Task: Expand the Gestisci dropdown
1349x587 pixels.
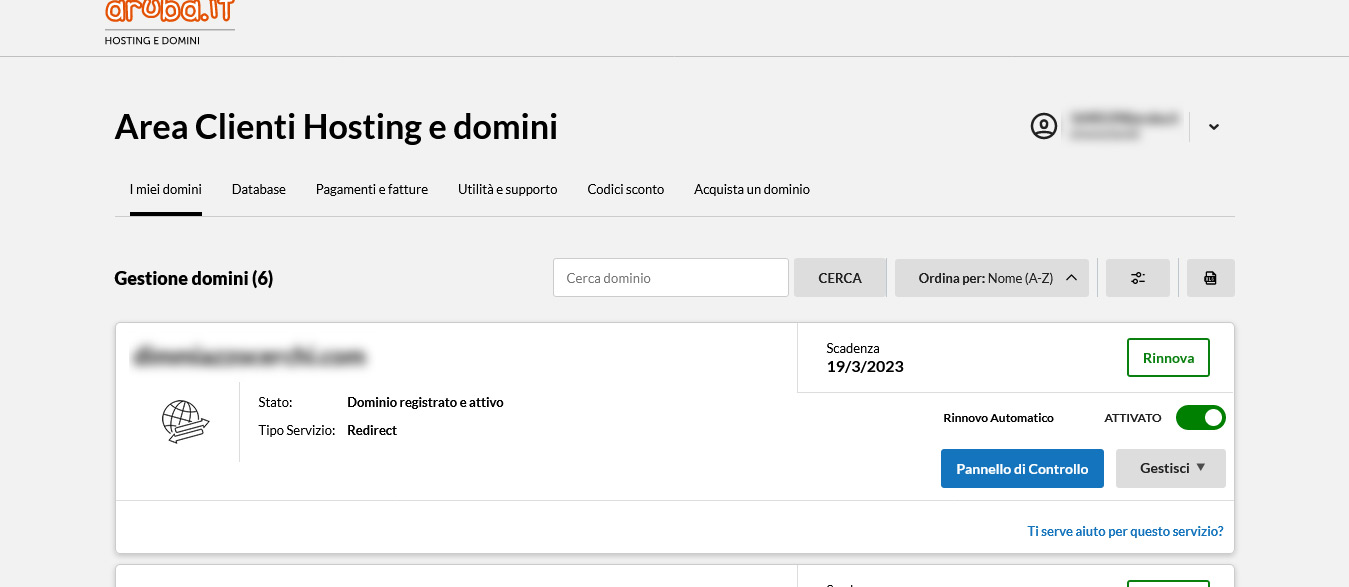Action: 1171,468
